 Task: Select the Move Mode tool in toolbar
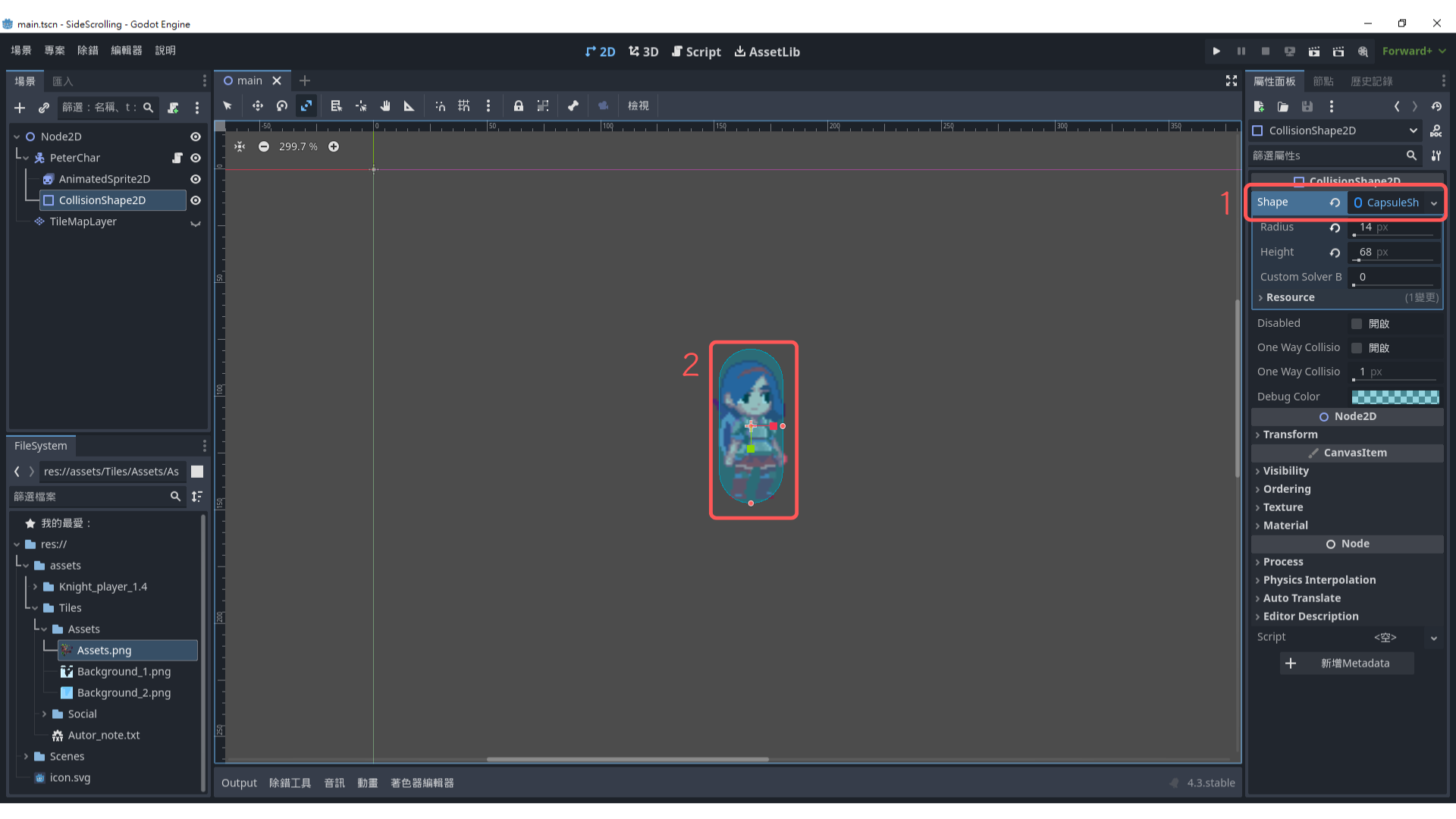pos(257,106)
